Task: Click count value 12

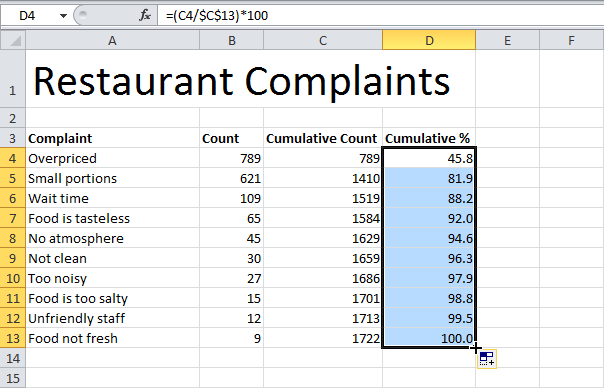Action: (232, 319)
